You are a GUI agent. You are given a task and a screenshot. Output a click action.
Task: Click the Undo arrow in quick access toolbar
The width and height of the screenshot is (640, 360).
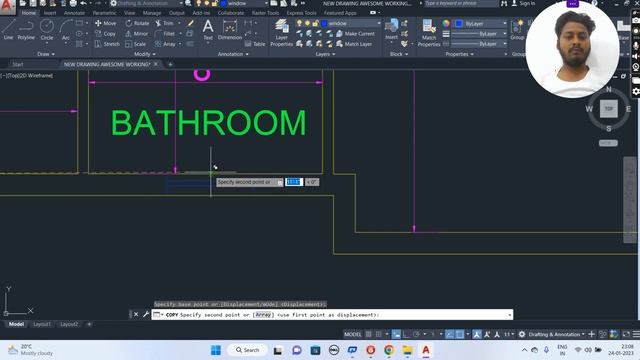tap(84, 3)
